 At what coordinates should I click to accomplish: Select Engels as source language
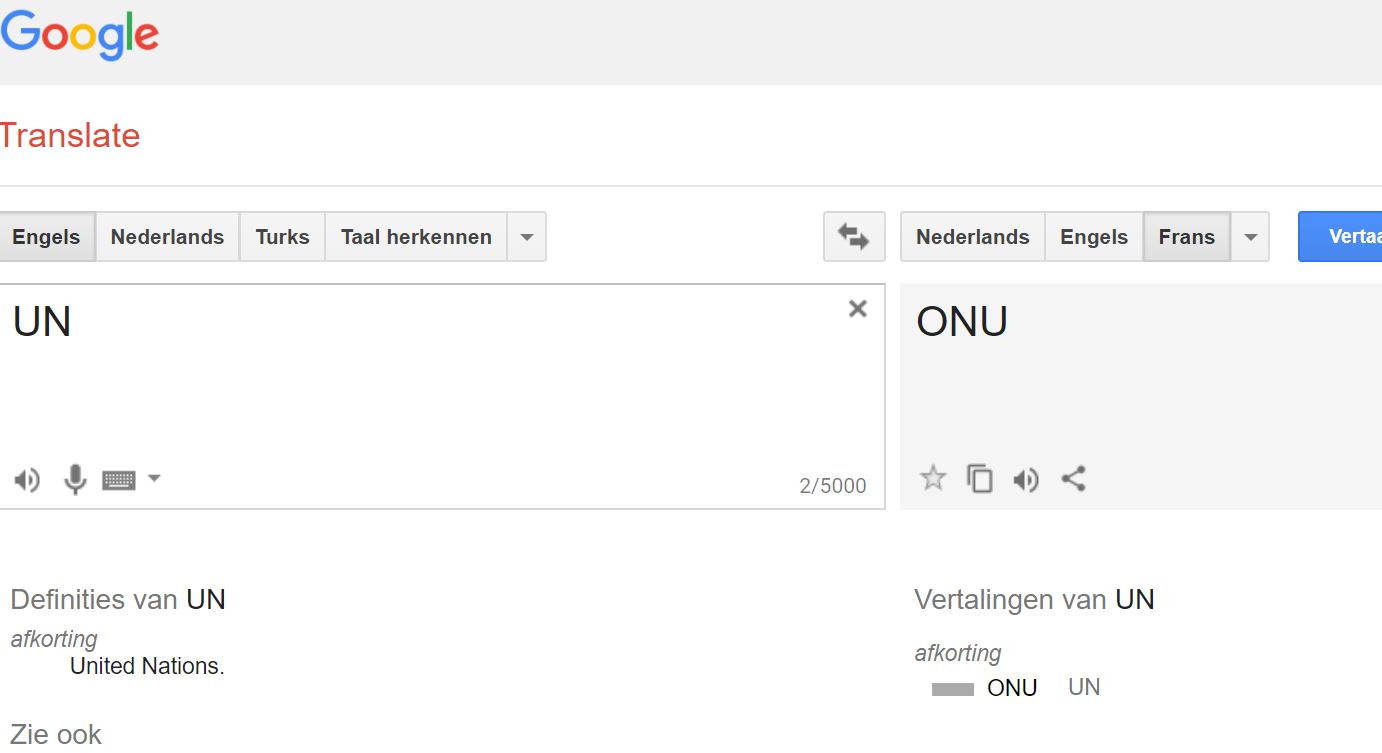47,237
